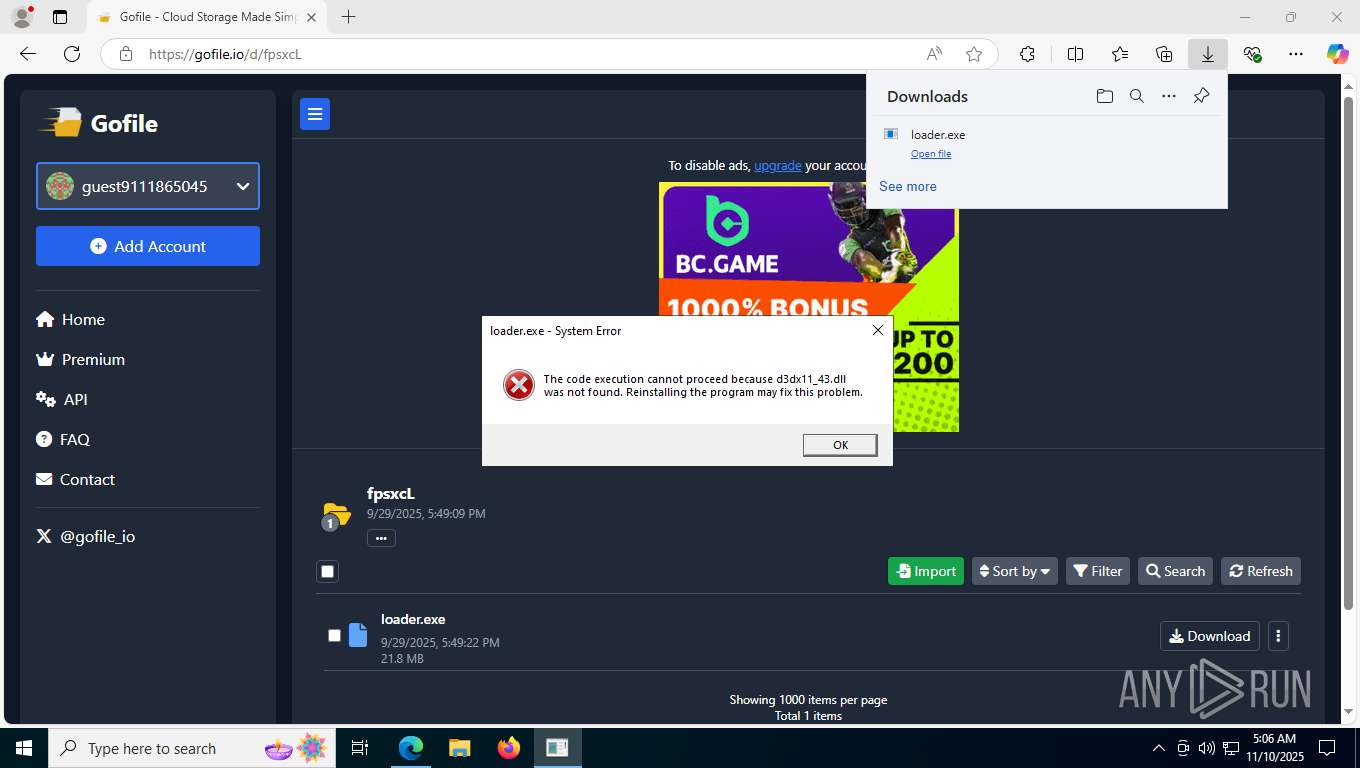The image size is (1360, 768).
Task: Click the taskbar search box
Action: pyautogui.click(x=190, y=748)
